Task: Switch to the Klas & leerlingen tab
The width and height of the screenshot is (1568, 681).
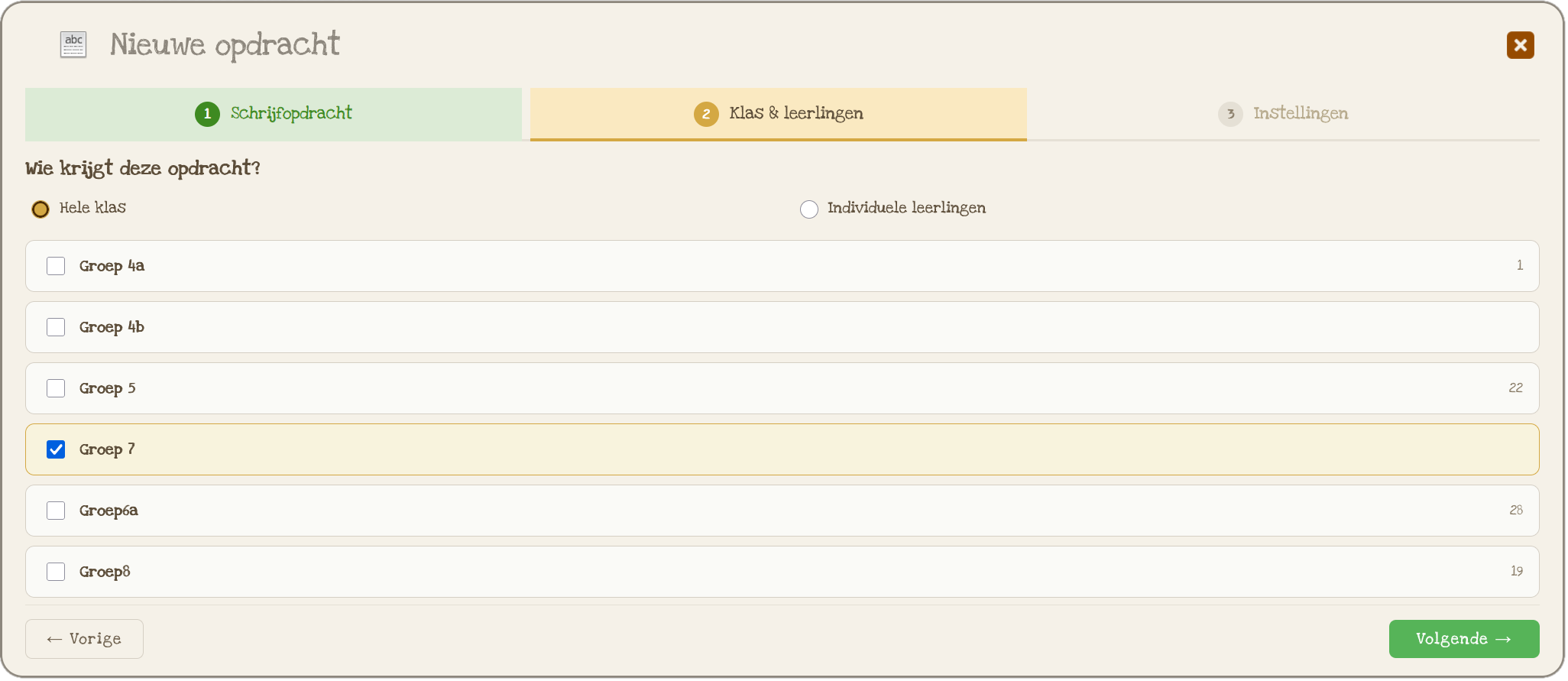Action: (778, 114)
